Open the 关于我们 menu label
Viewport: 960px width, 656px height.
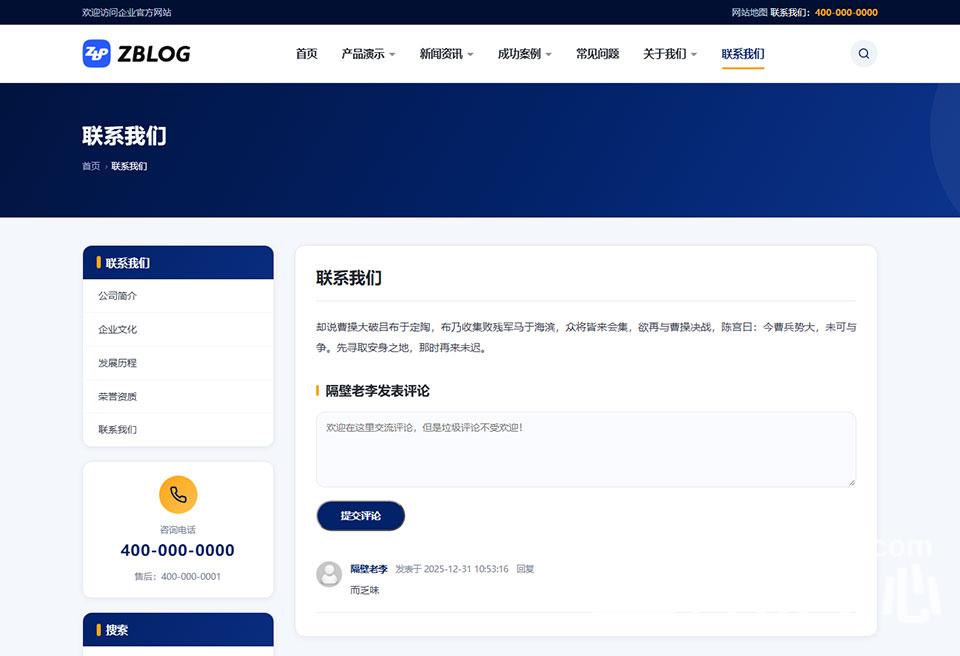pos(665,54)
